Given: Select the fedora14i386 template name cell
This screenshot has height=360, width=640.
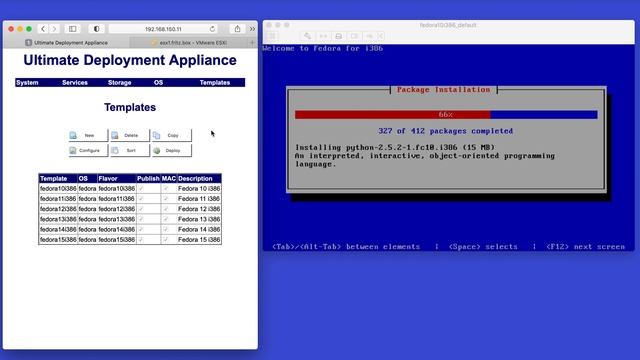Looking at the screenshot, I should click(x=58, y=229).
